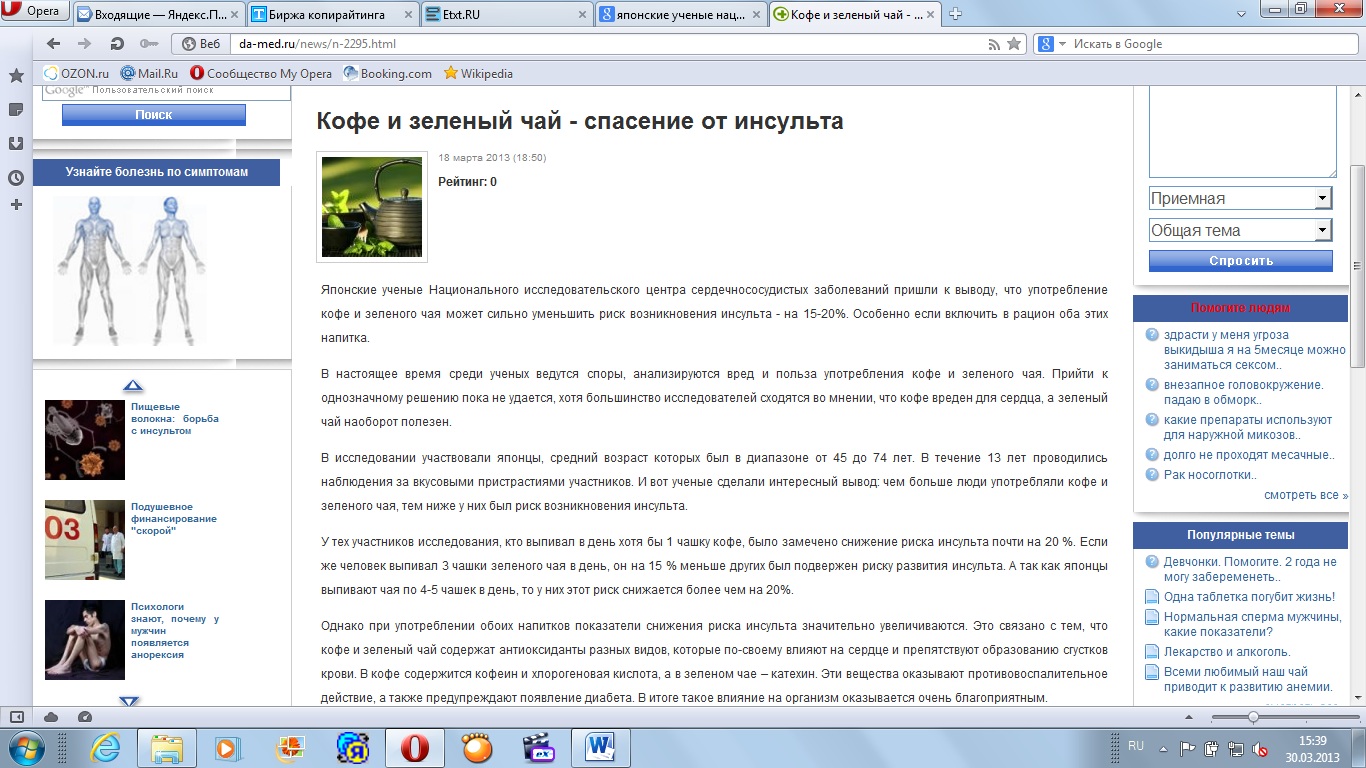1366x768 pixels.
Task: Go back with the back arrow
Action: tap(54, 44)
